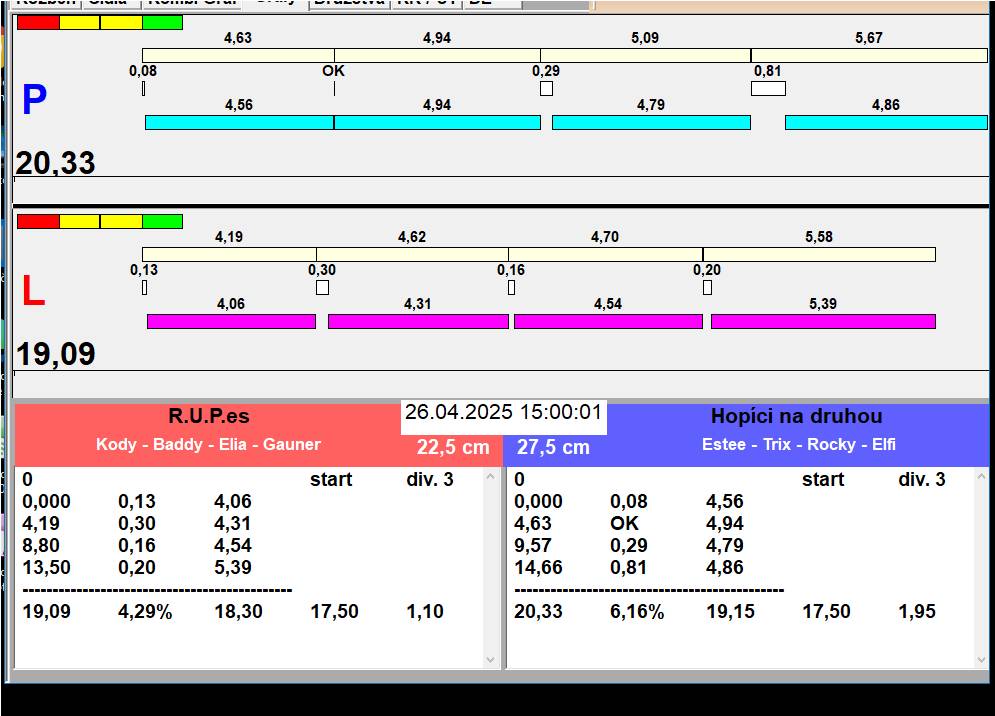
Task: Click the Estee - Trix - Rocky - Elfi lineup
Action: pos(799,444)
